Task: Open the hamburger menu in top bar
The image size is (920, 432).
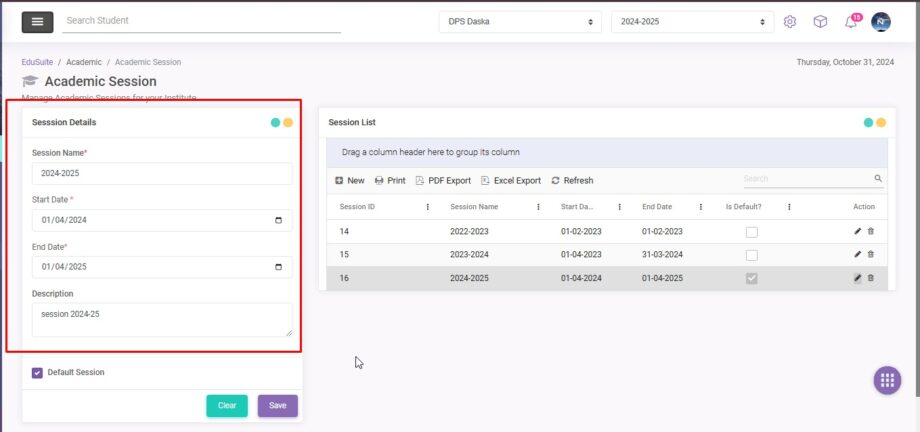Action: 37,21
